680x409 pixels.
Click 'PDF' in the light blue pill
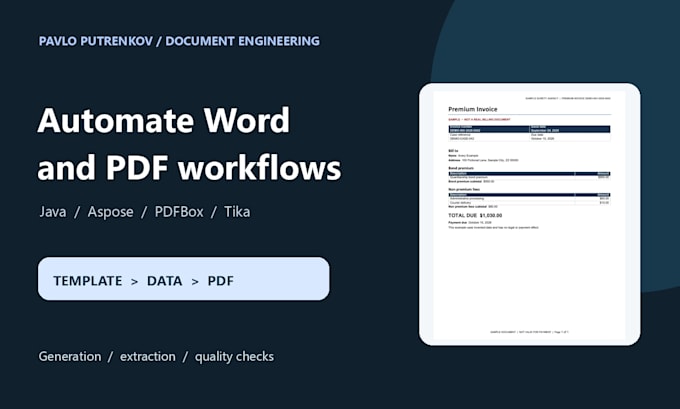[220, 281]
